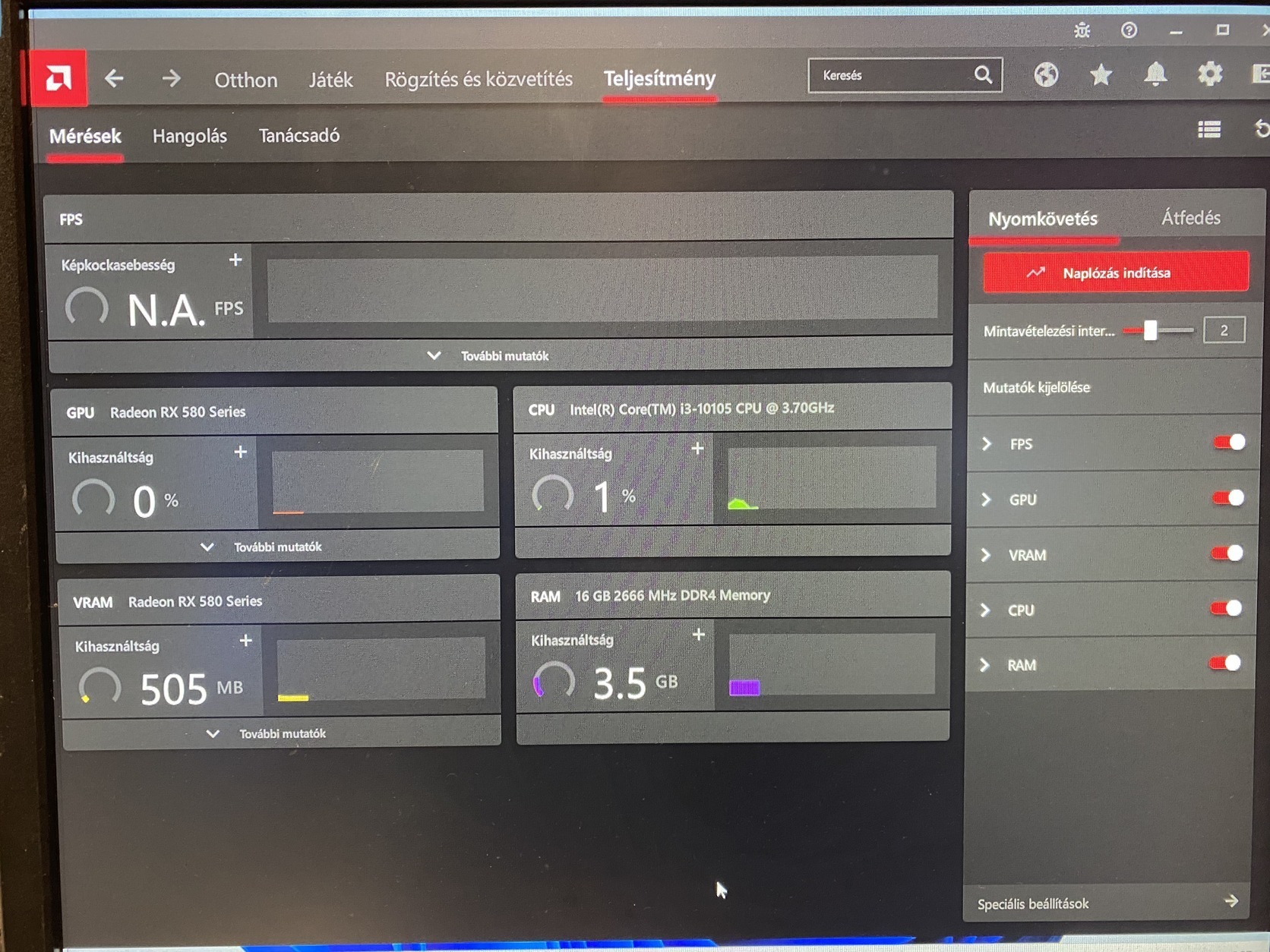The height and width of the screenshot is (952, 1270).
Task: Click the reset arrow icon at top right
Action: [x=1262, y=128]
